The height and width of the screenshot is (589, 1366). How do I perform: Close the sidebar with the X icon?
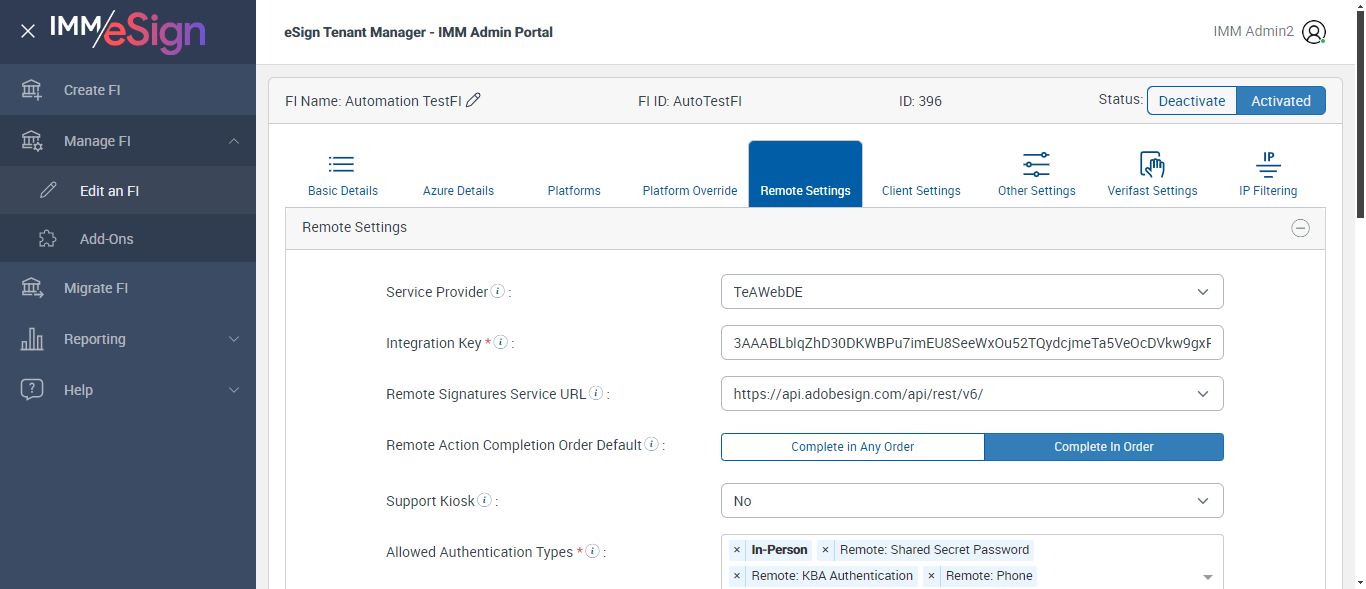28,31
